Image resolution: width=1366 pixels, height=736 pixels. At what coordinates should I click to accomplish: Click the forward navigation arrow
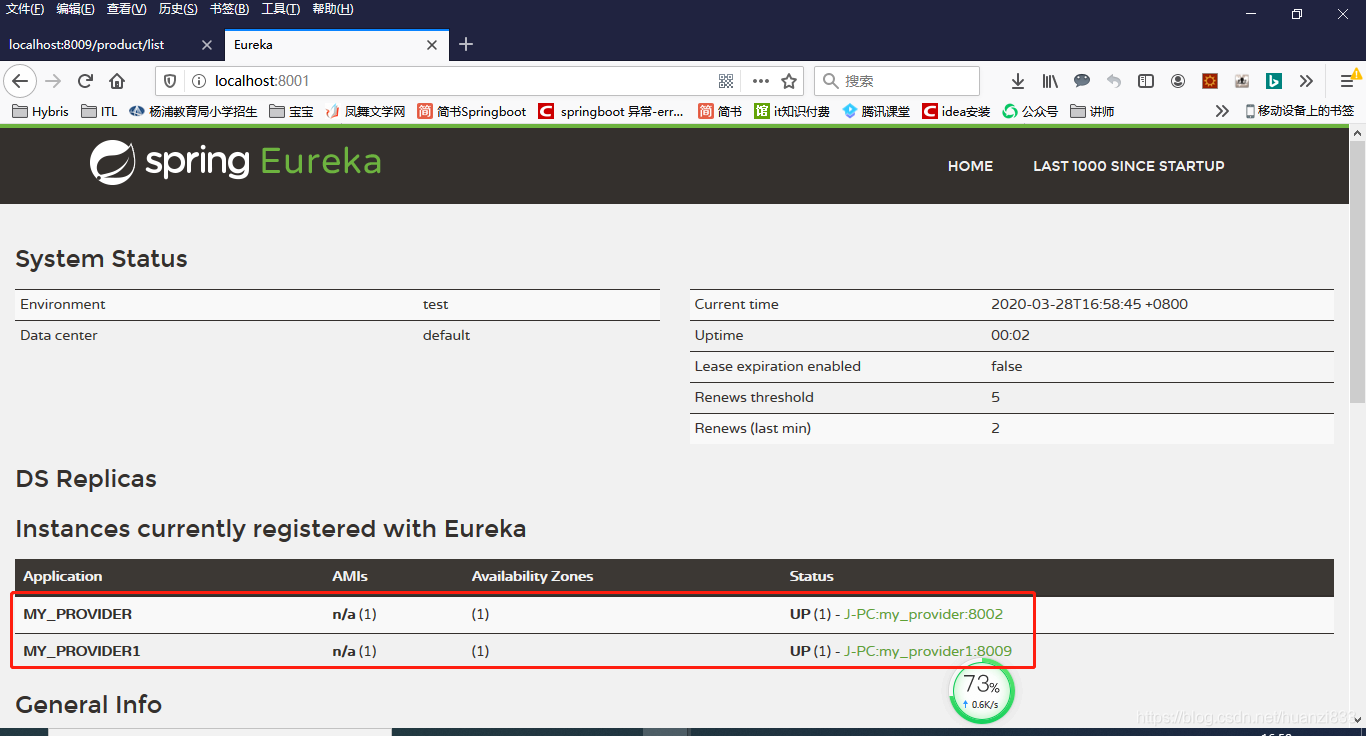point(53,81)
